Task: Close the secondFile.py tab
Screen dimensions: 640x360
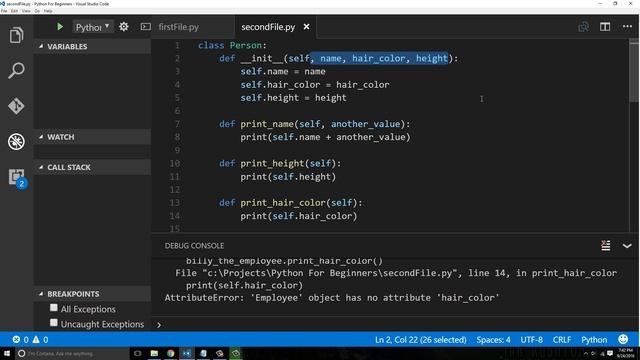Action: (x=307, y=27)
